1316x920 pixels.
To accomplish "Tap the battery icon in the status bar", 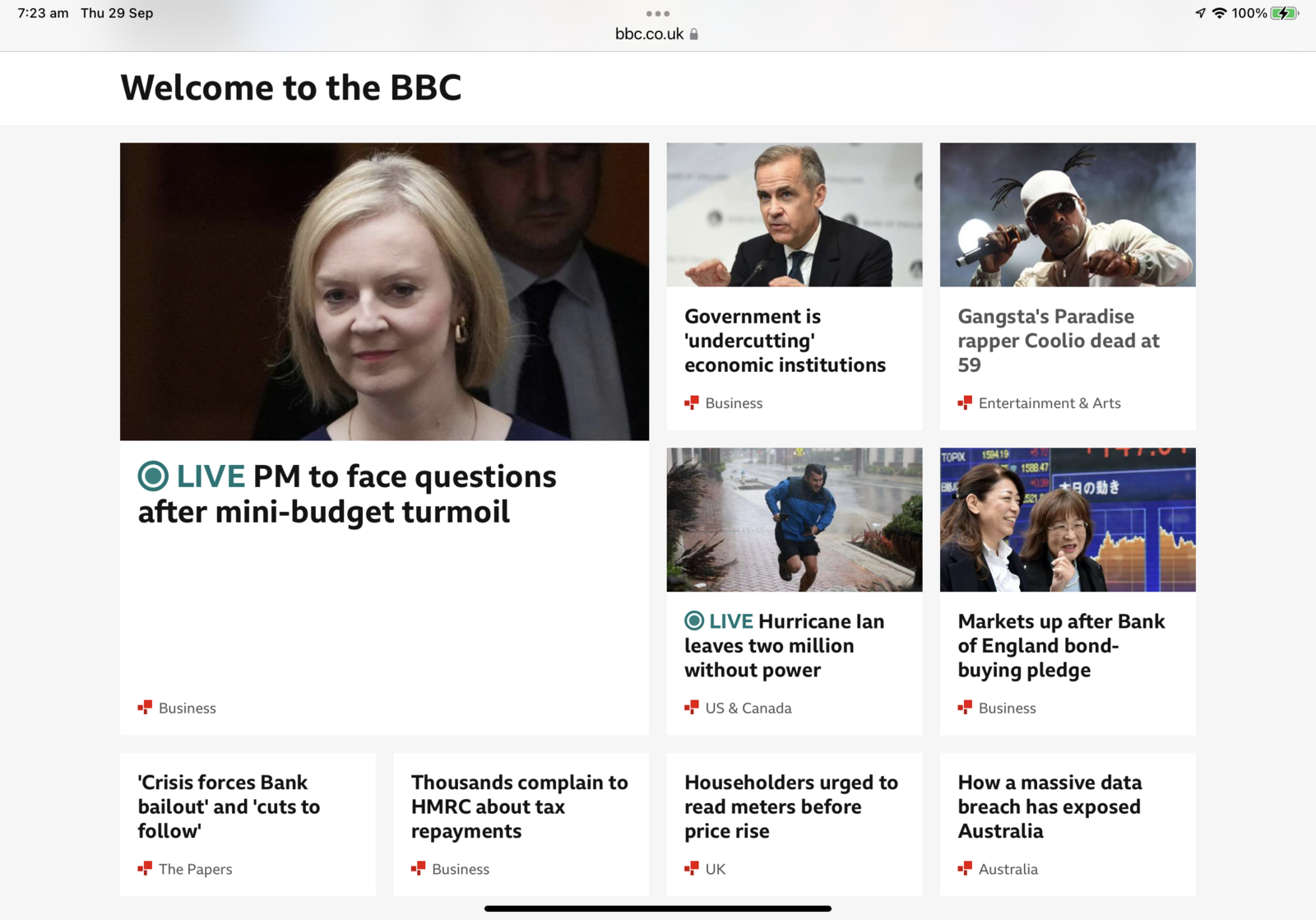I will point(1284,13).
